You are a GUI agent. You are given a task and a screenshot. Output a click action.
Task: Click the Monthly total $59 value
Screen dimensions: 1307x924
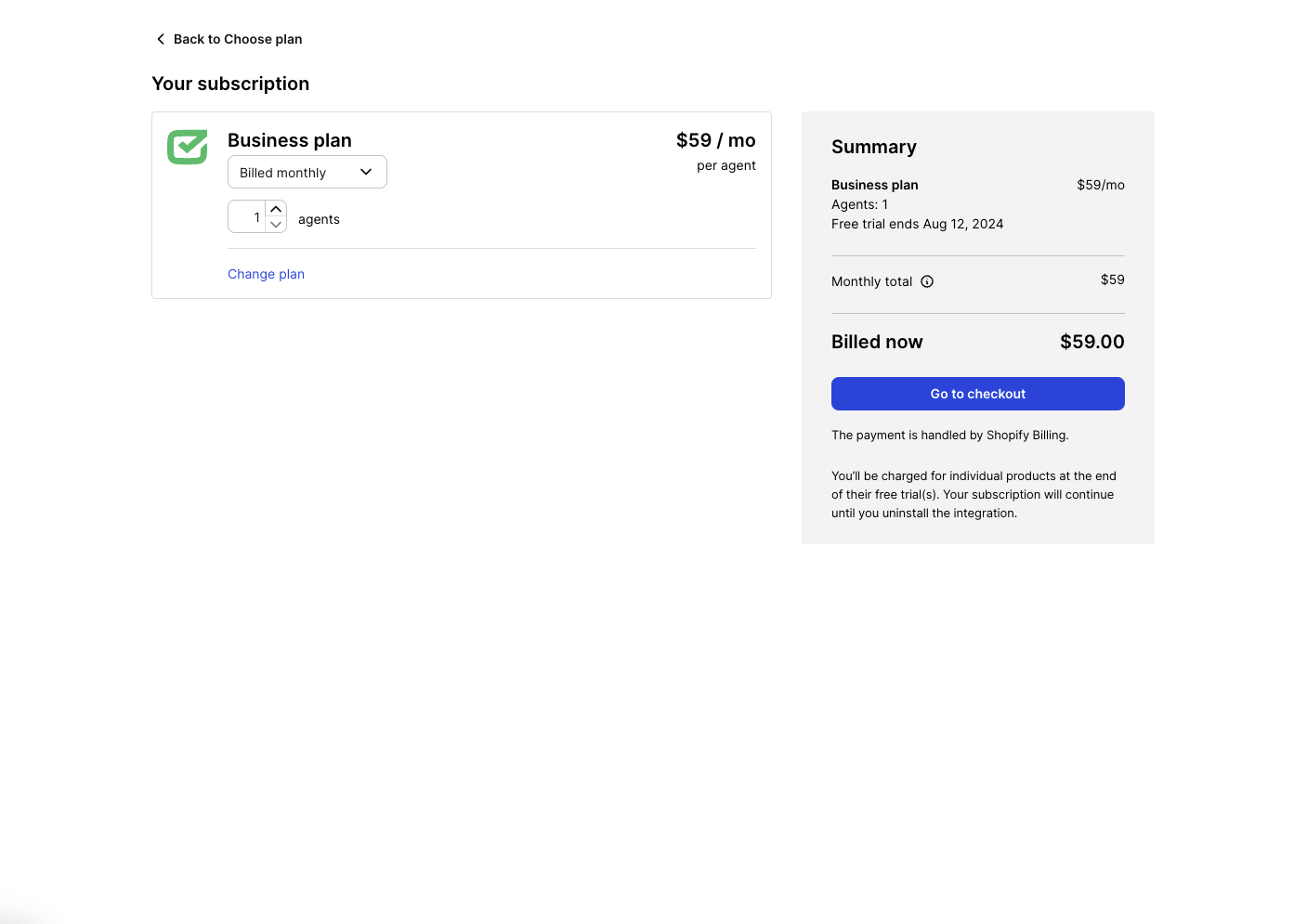pyautogui.click(x=1113, y=280)
